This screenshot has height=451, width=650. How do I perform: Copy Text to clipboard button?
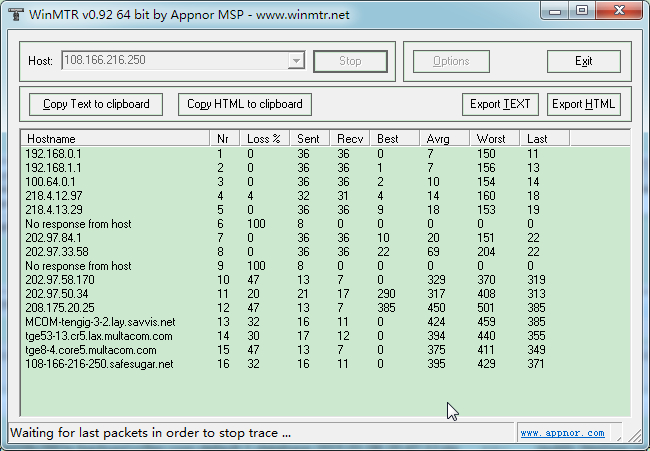(96, 104)
